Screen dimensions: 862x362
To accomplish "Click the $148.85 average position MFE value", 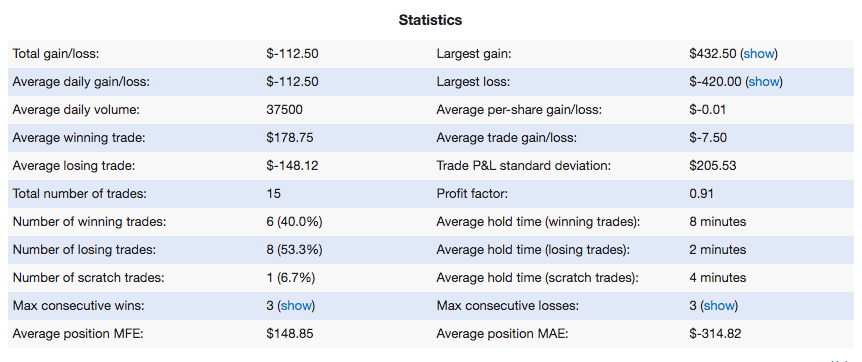I will (x=290, y=333).
